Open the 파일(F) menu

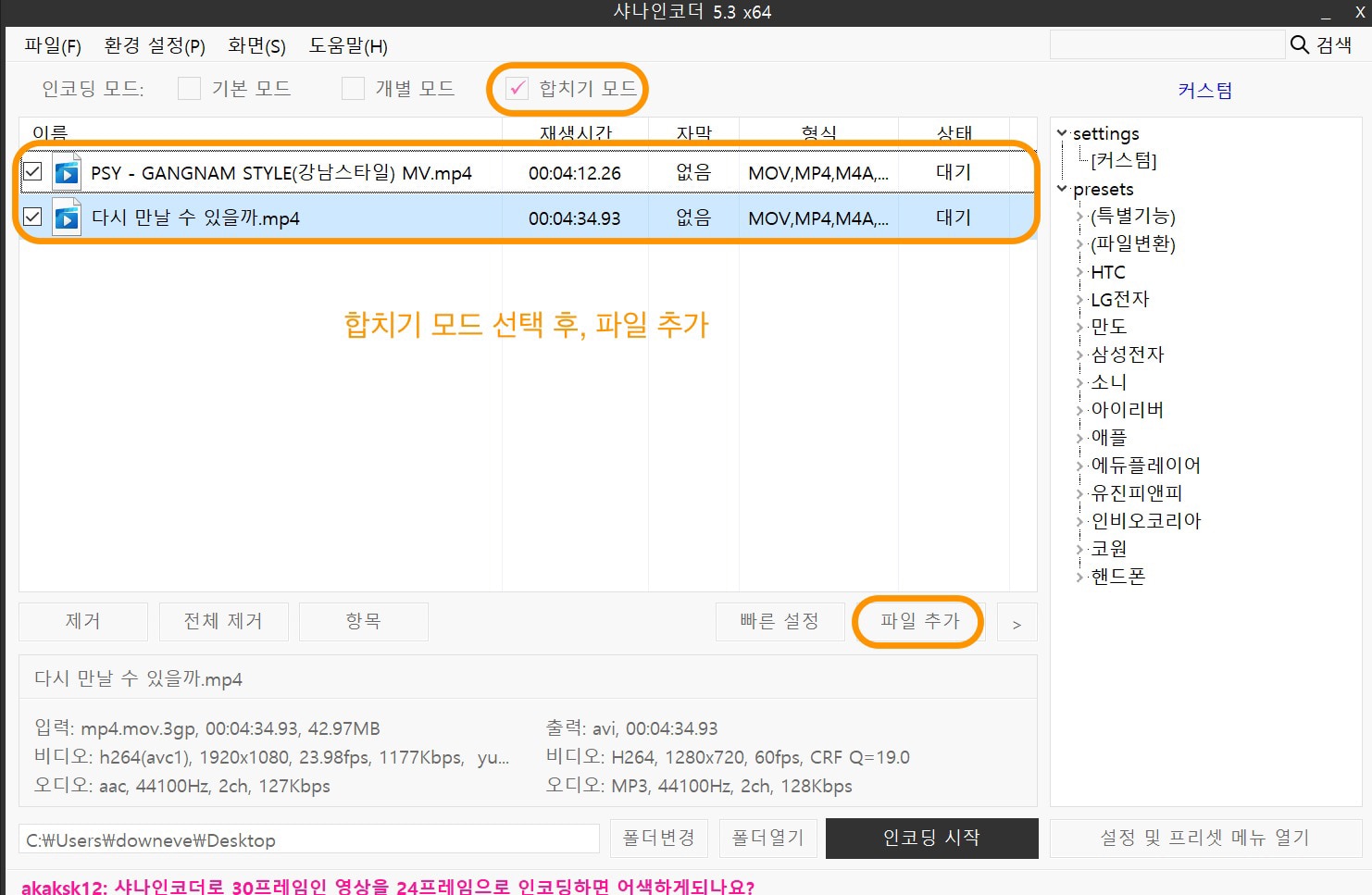53,45
